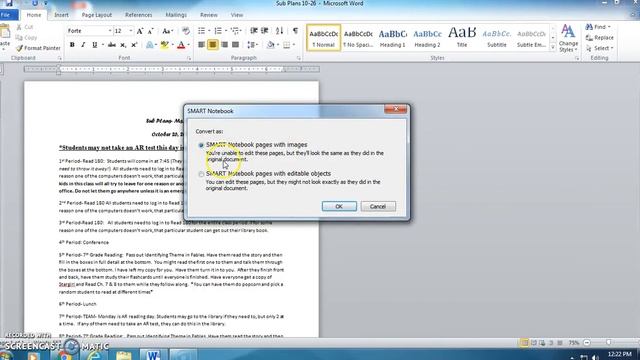Click the Sort icon
This screenshot has width=640, height=360.
coord(280,31)
